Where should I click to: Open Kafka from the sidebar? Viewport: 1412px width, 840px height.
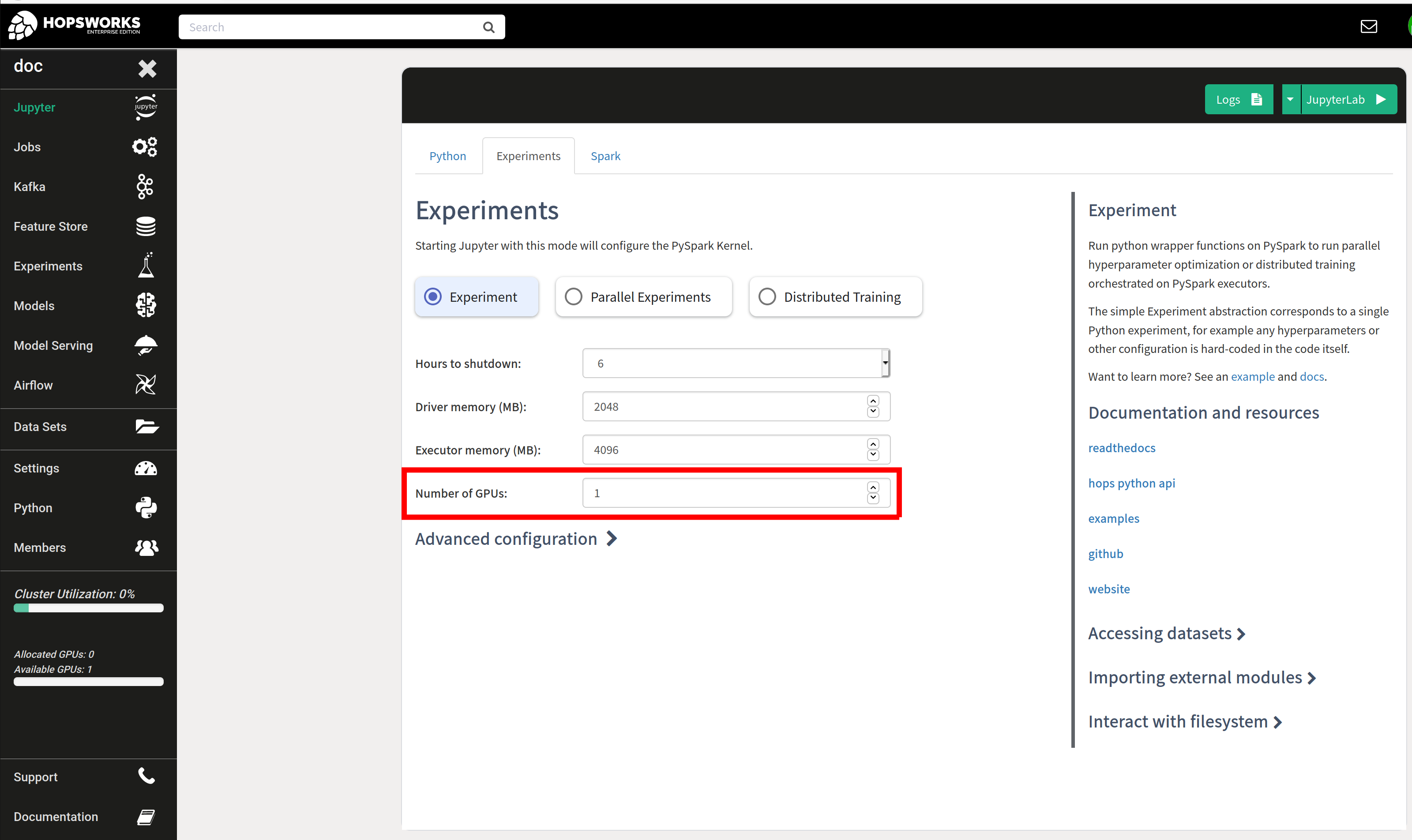[30, 187]
